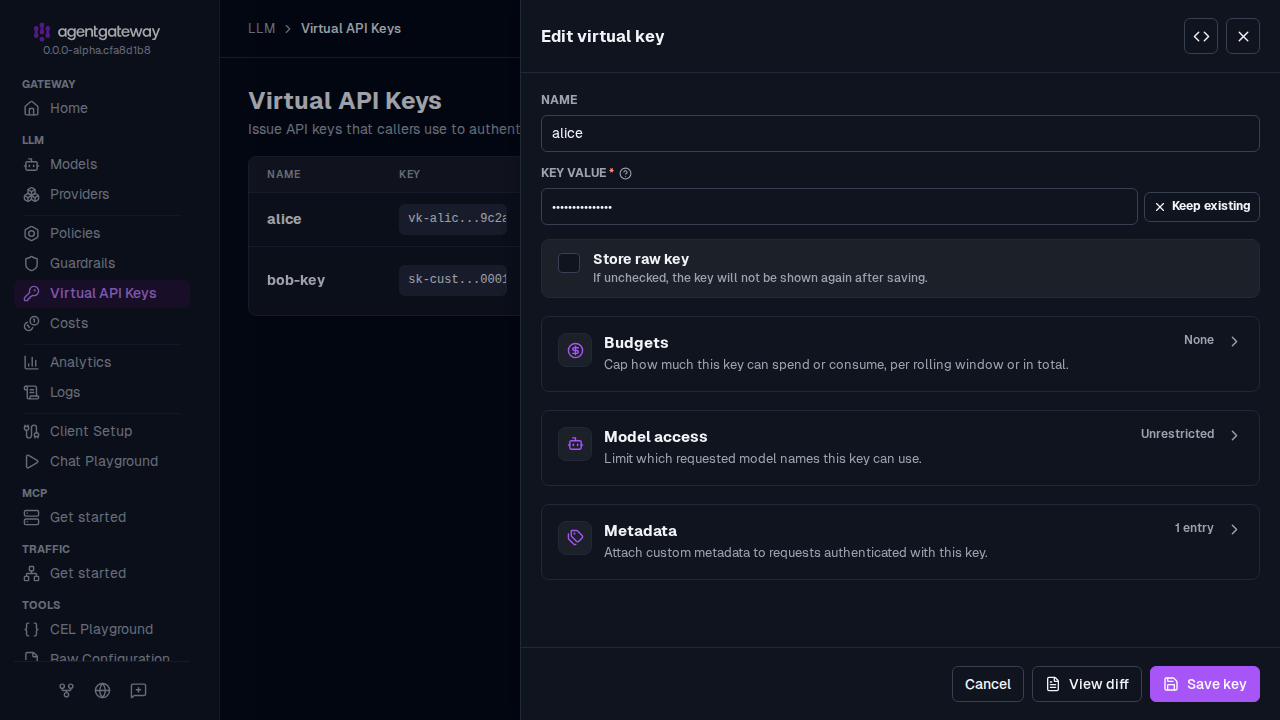The width and height of the screenshot is (1280, 720).
Task: Expand the Metadata section chevron
Action: [x=1234, y=529]
